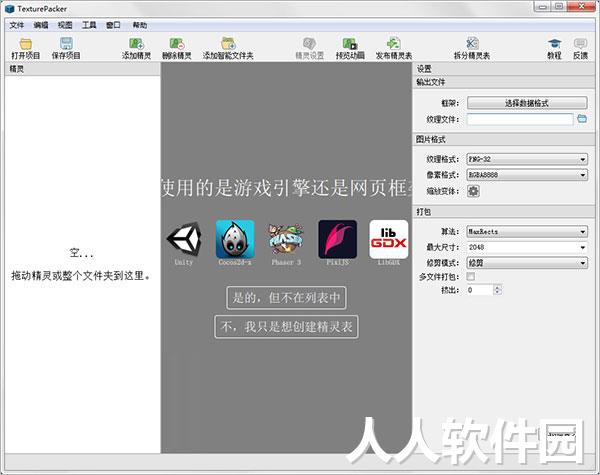This screenshot has width=600, height=475.
Task: Click the 输出文件 section header
Action: click(x=504, y=82)
